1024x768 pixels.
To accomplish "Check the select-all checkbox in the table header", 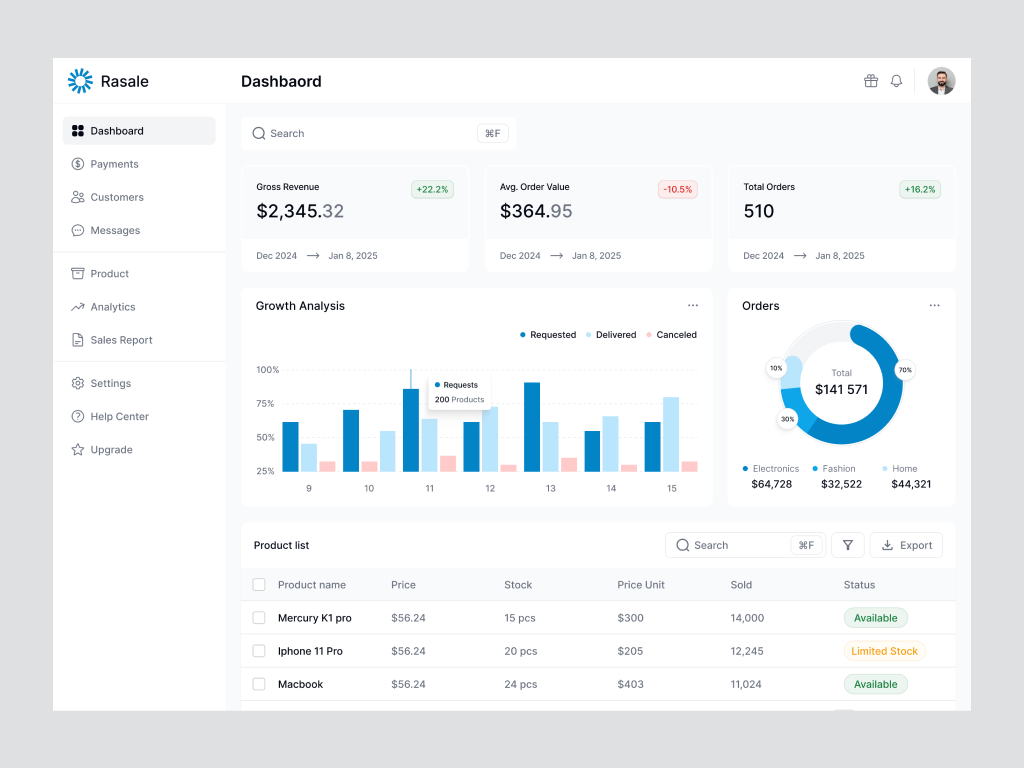I will coord(257,585).
